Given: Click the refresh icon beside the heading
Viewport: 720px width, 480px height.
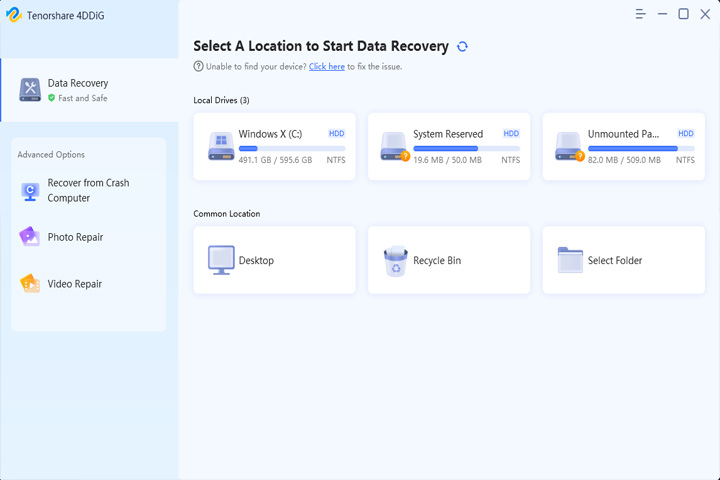Looking at the screenshot, I should click(x=462, y=46).
